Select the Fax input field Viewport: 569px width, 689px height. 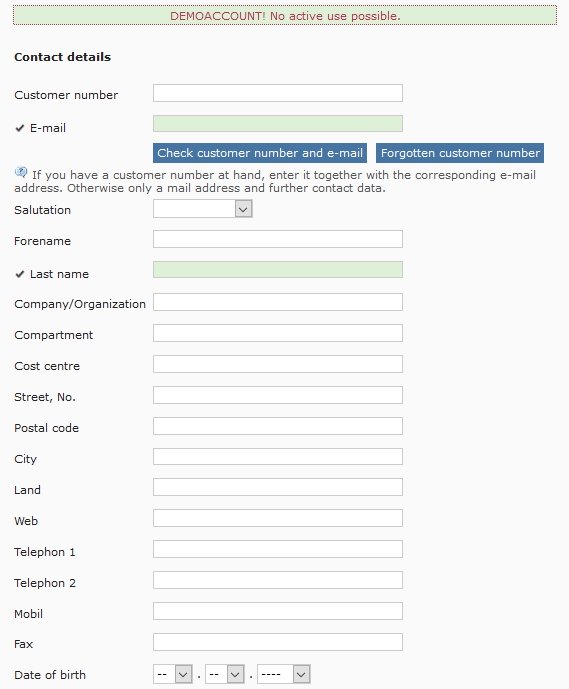[x=278, y=642]
